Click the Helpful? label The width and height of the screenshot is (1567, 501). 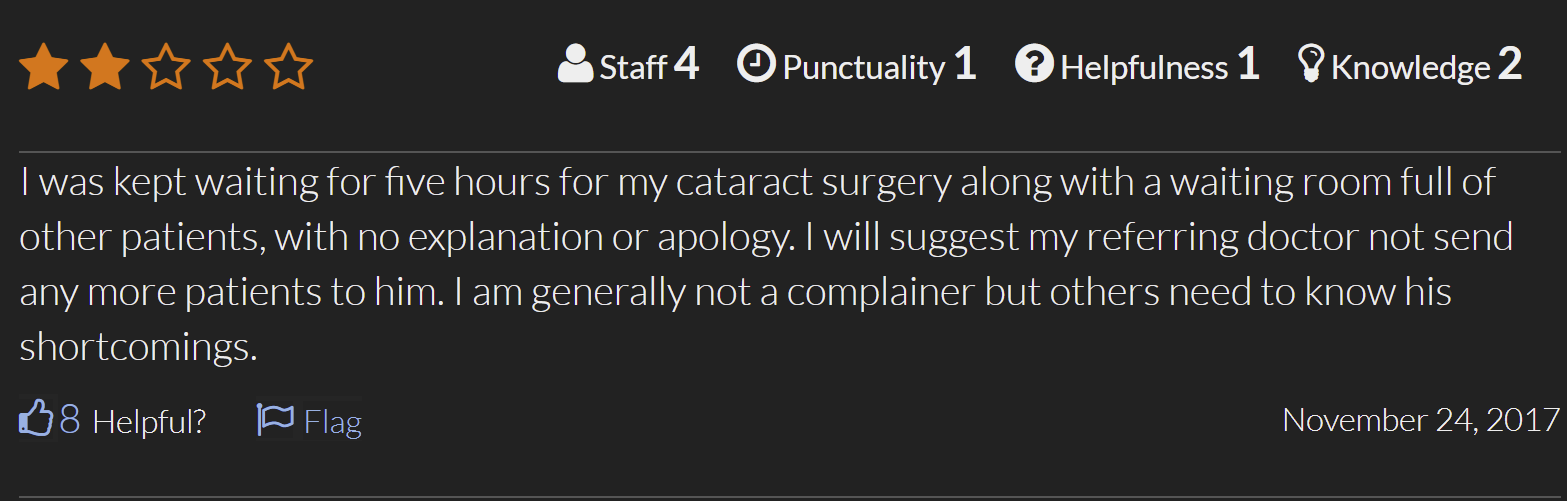click(149, 422)
